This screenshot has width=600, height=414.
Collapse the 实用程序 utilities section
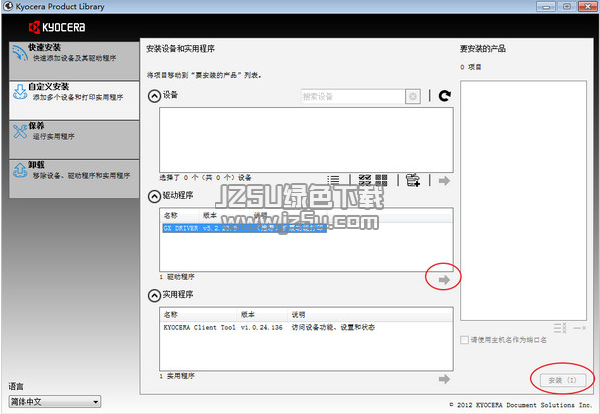click(154, 295)
